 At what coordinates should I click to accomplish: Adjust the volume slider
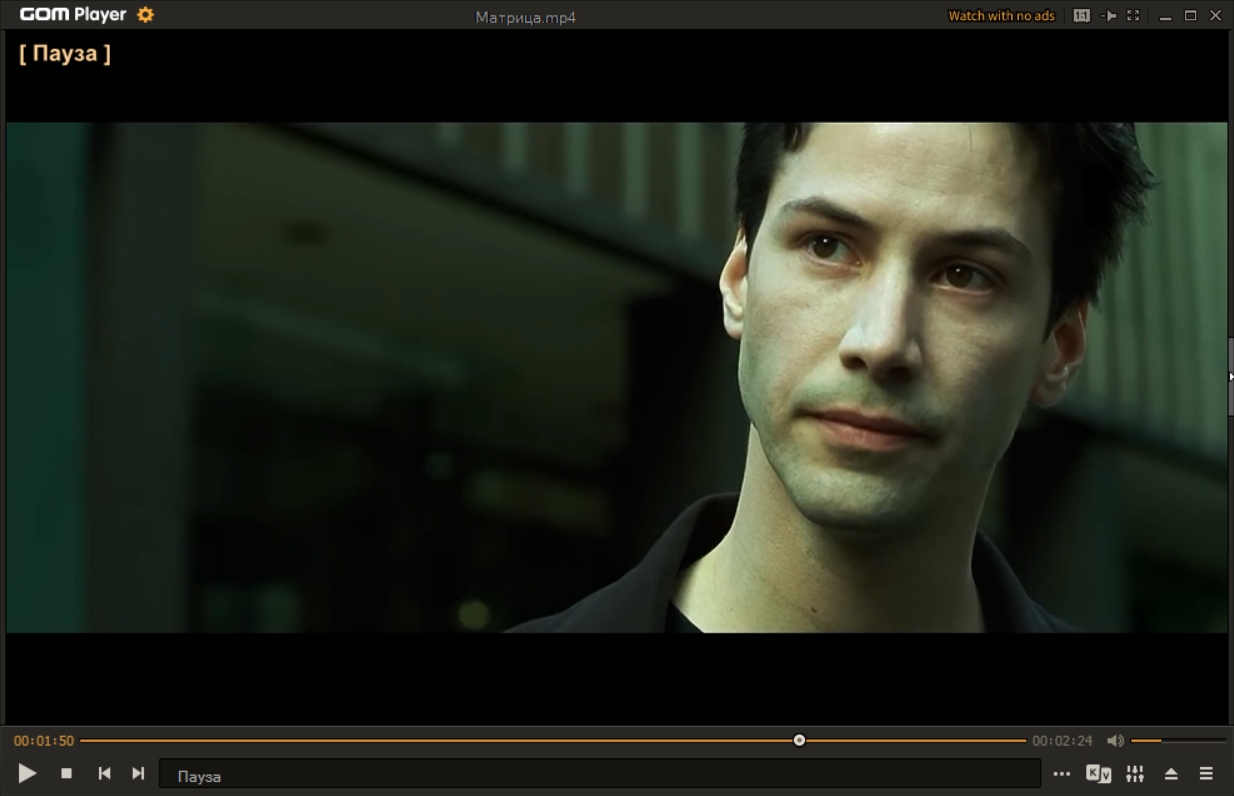[1178, 741]
